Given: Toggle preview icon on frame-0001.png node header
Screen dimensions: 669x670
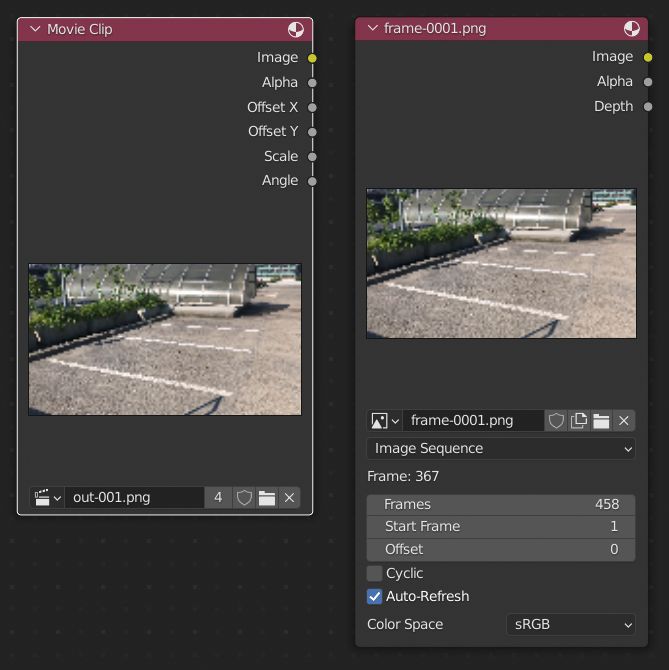Looking at the screenshot, I should pyautogui.click(x=631, y=29).
